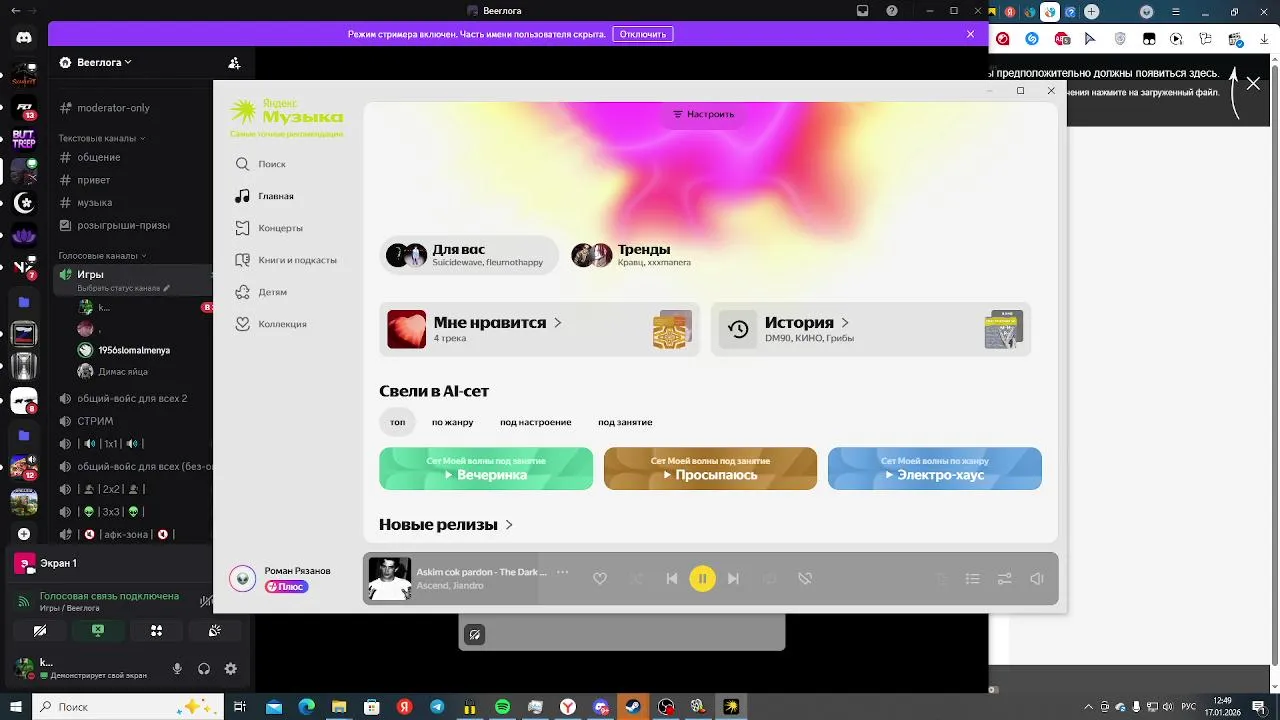1280x720 pixels.
Task: Open the play queue list
Action: [972, 578]
